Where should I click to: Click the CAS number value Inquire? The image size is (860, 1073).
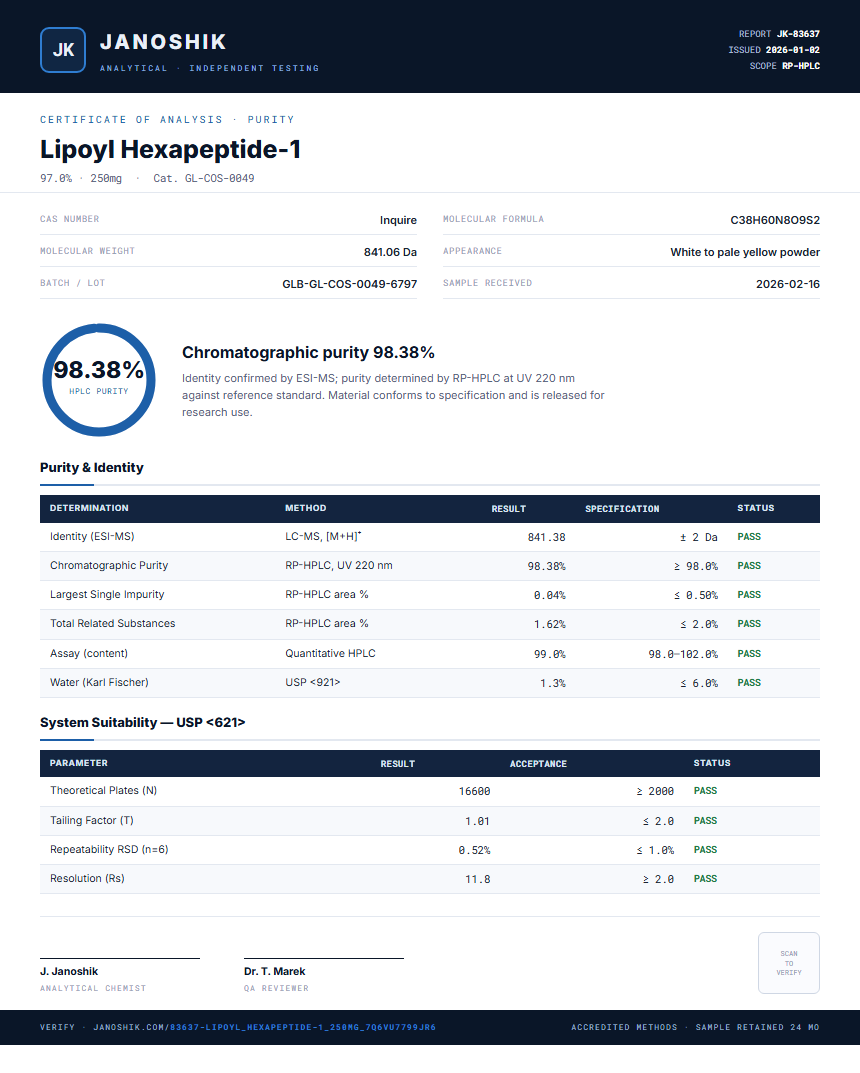point(398,220)
